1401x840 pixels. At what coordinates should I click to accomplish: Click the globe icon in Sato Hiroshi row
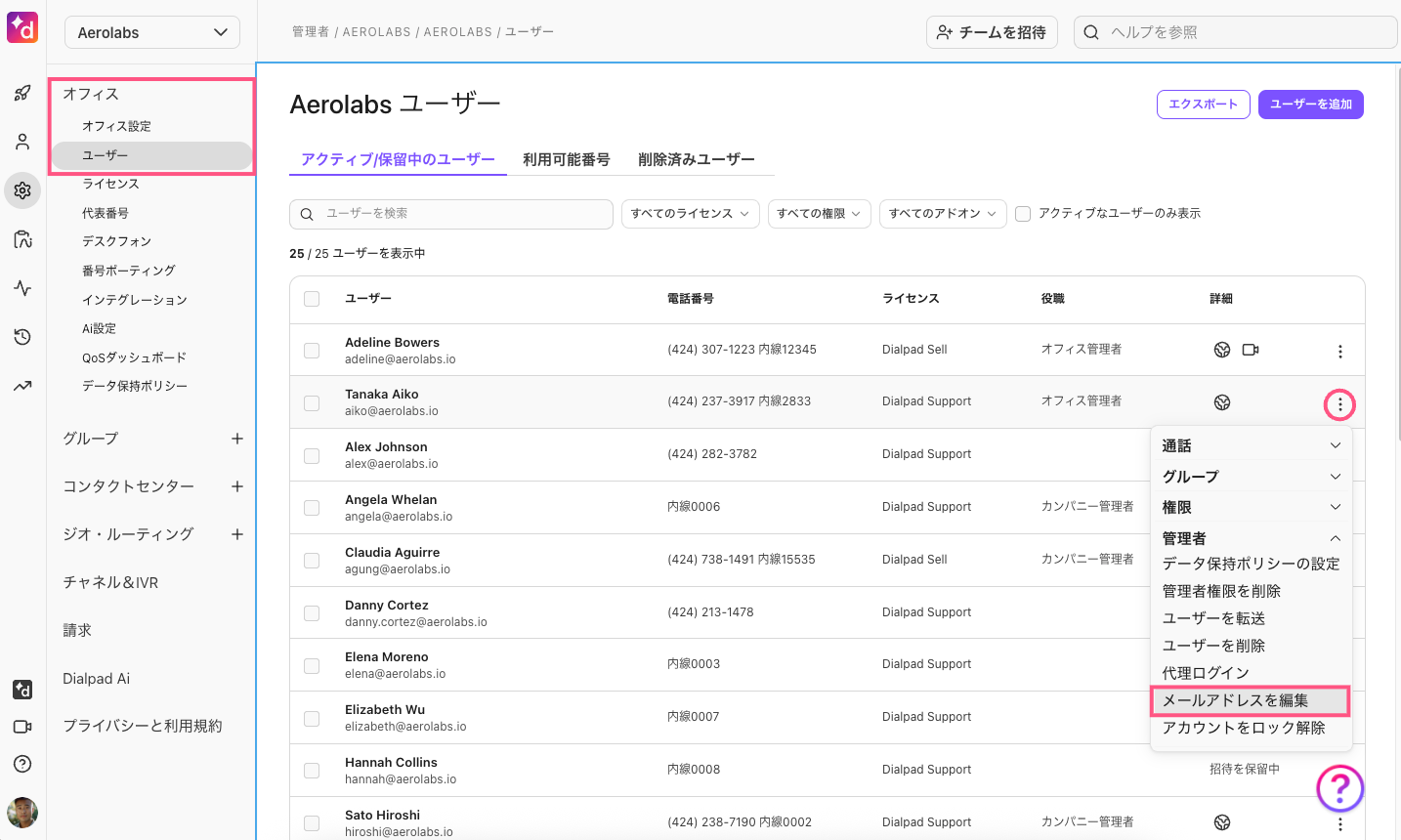pyautogui.click(x=1222, y=822)
